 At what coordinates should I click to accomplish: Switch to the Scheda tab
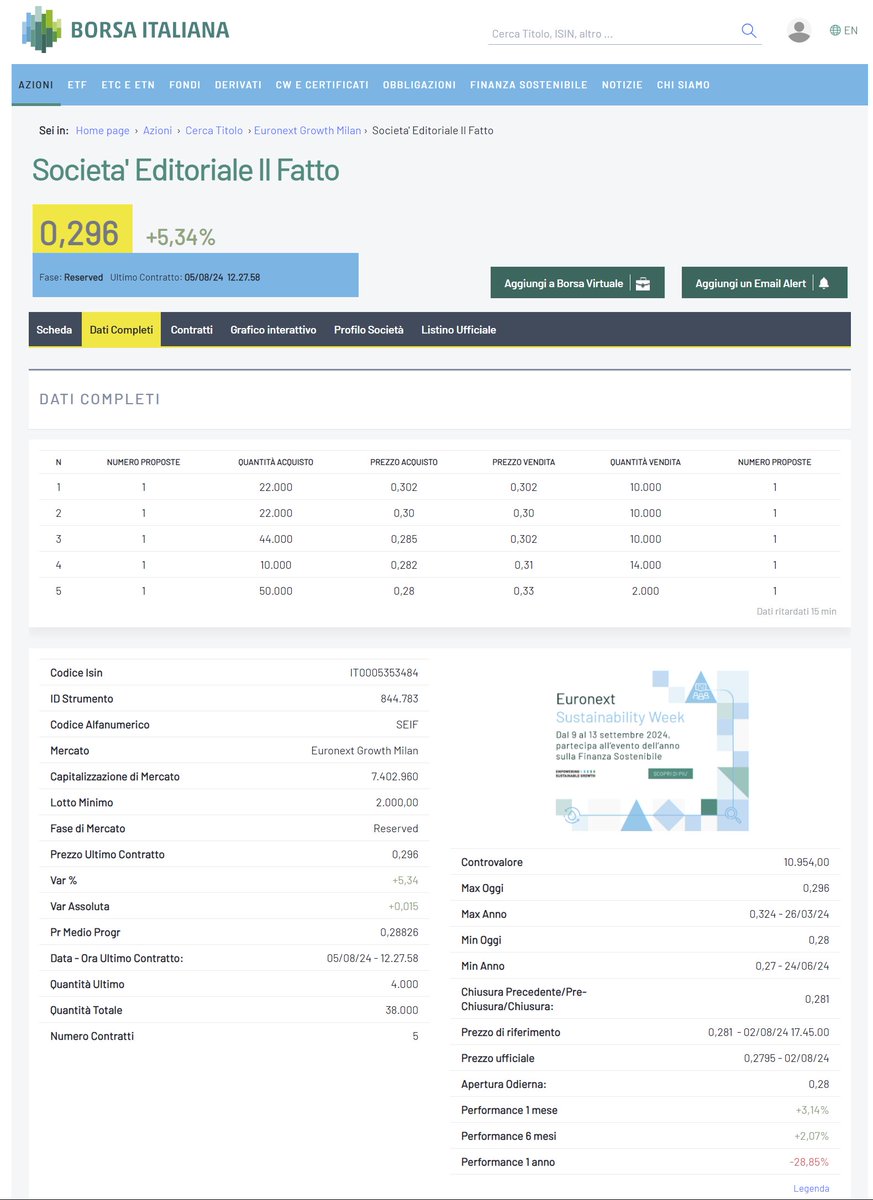(54, 329)
